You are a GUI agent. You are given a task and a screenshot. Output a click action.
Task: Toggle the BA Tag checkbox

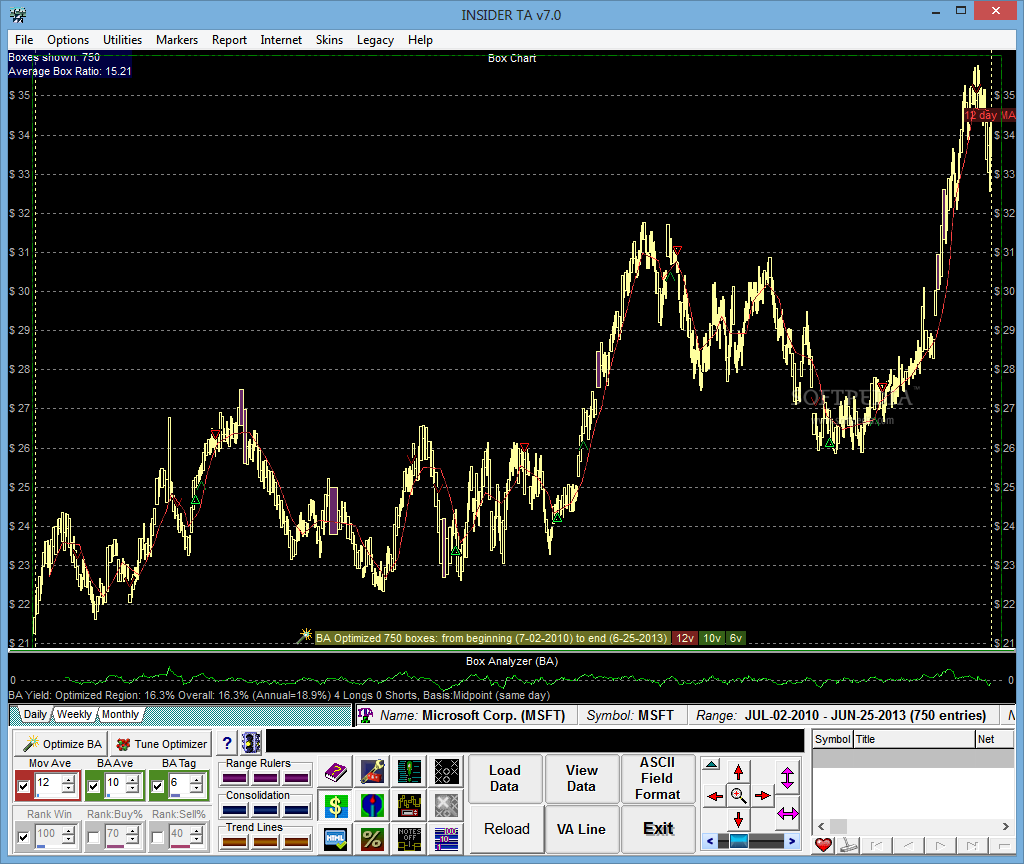157,786
